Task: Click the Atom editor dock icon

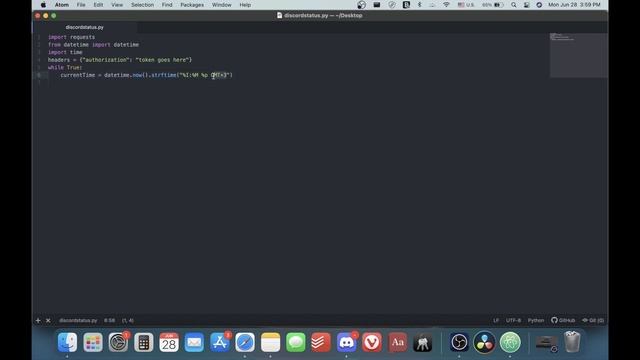Action: pos(510,342)
